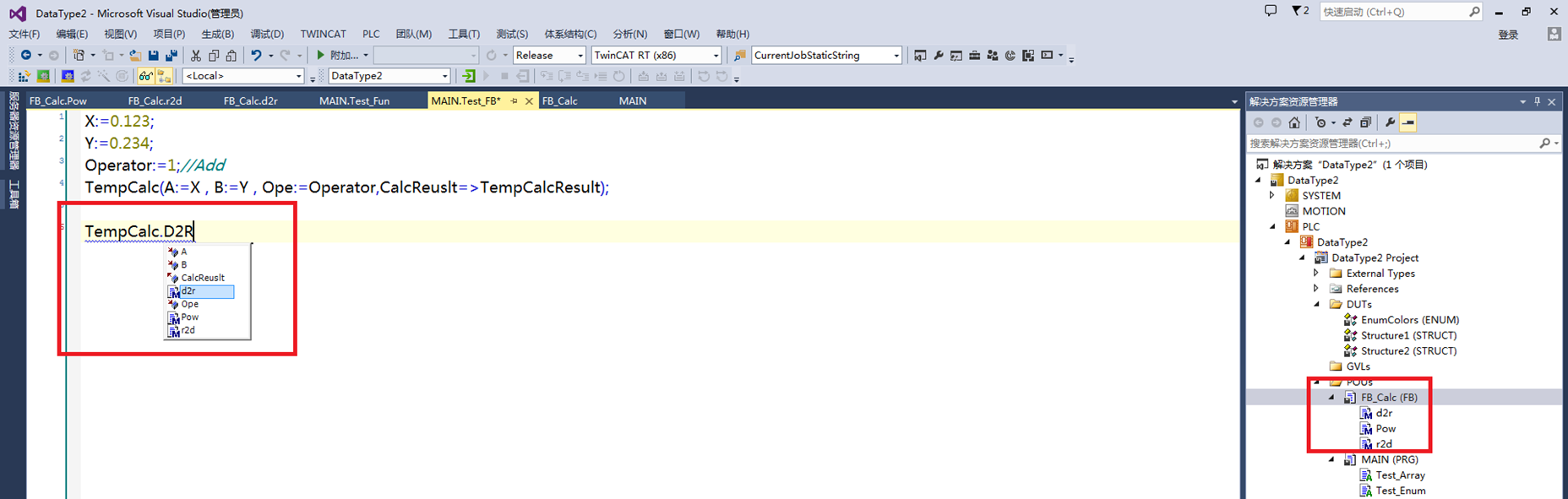Click the 登录 sign-in link
Image resolution: width=1568 pixels, height=499 pixels.
1508,35
